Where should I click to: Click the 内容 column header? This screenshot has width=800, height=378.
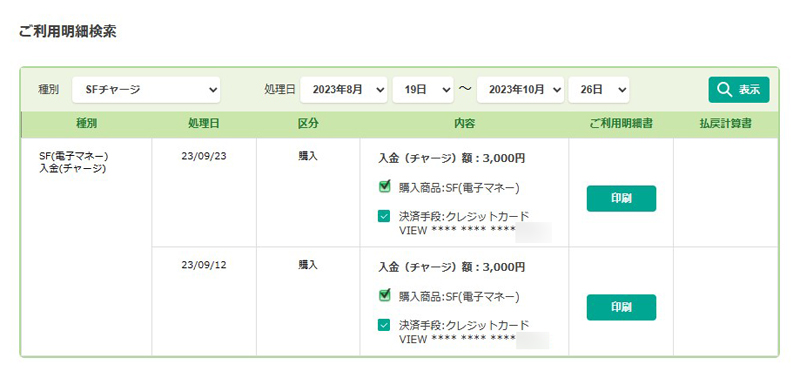(x=464, y=124)
